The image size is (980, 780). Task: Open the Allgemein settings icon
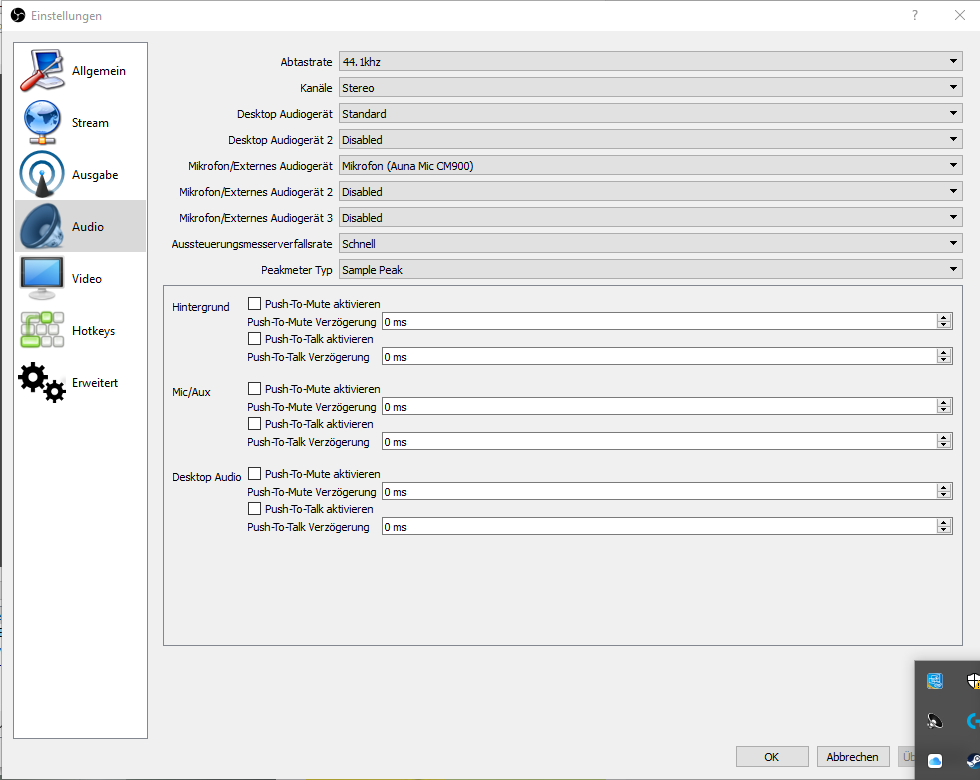[x=42, y=71]
